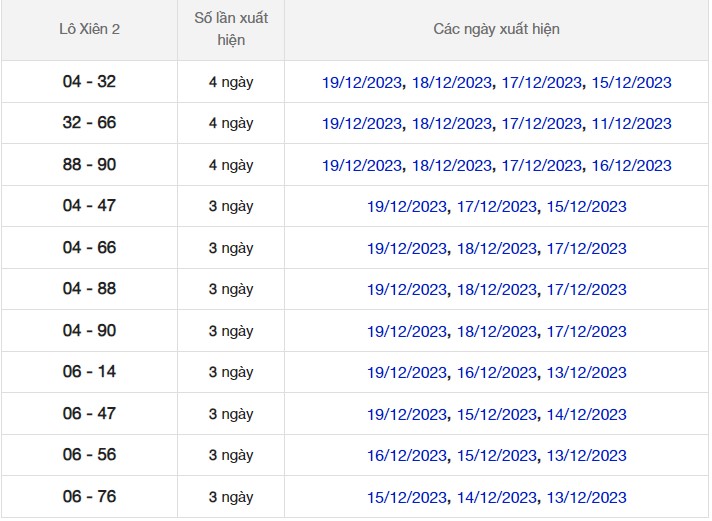Open 16/12/2023 in the 88 - 90 row
This screenshot has width=712, height=521.
[x=631, y=166]
